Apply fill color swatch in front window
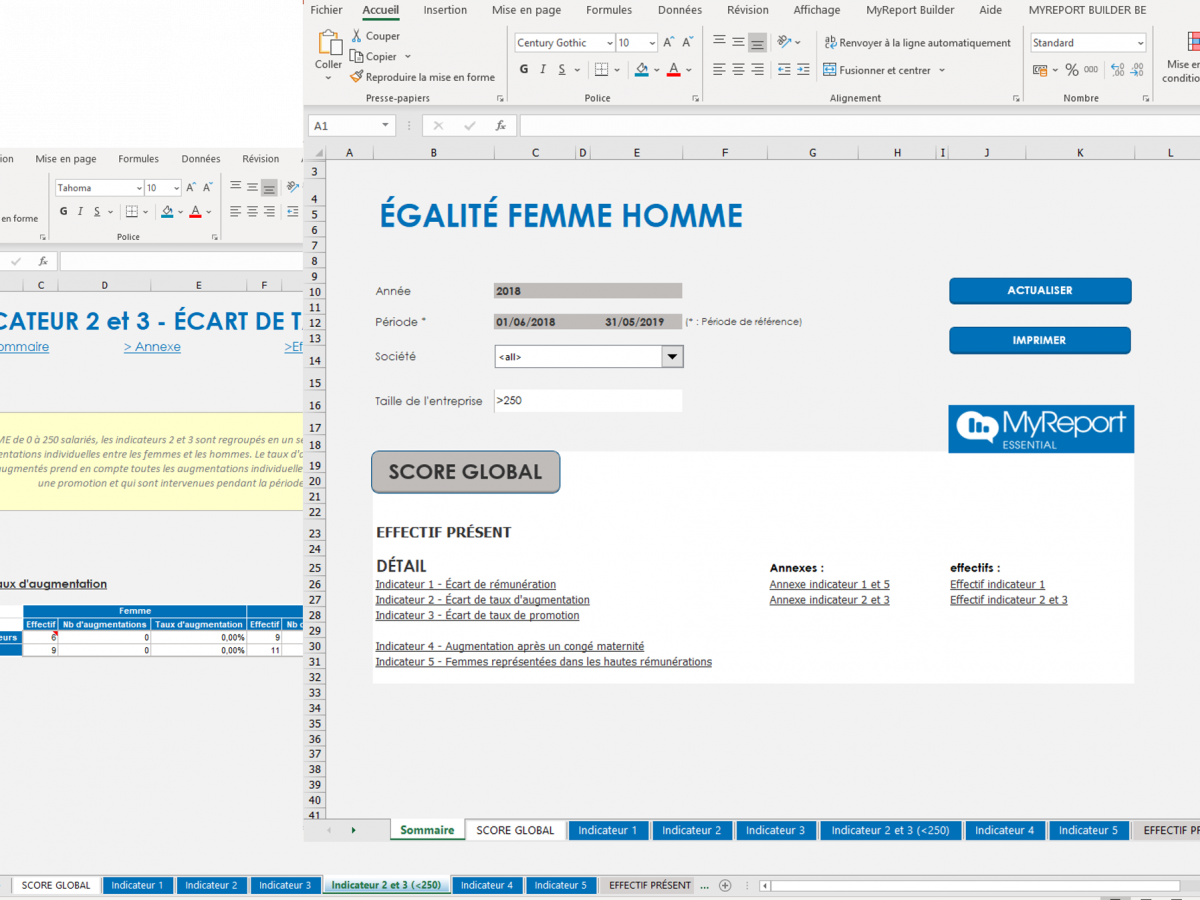1200x900 pixels. point(641,70)
